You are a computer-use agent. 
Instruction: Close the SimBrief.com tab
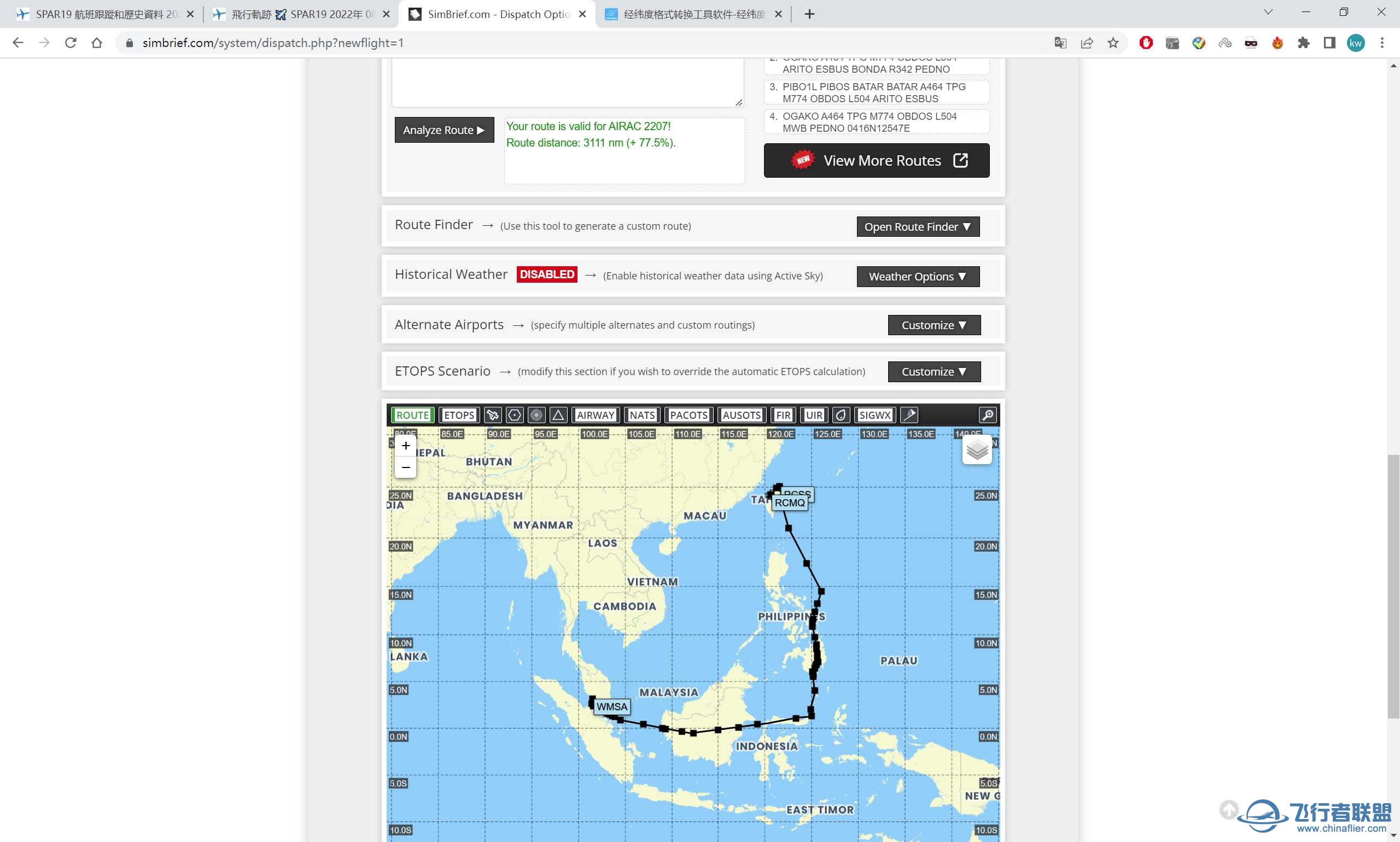pyautogui.click(x=582, y=14)
